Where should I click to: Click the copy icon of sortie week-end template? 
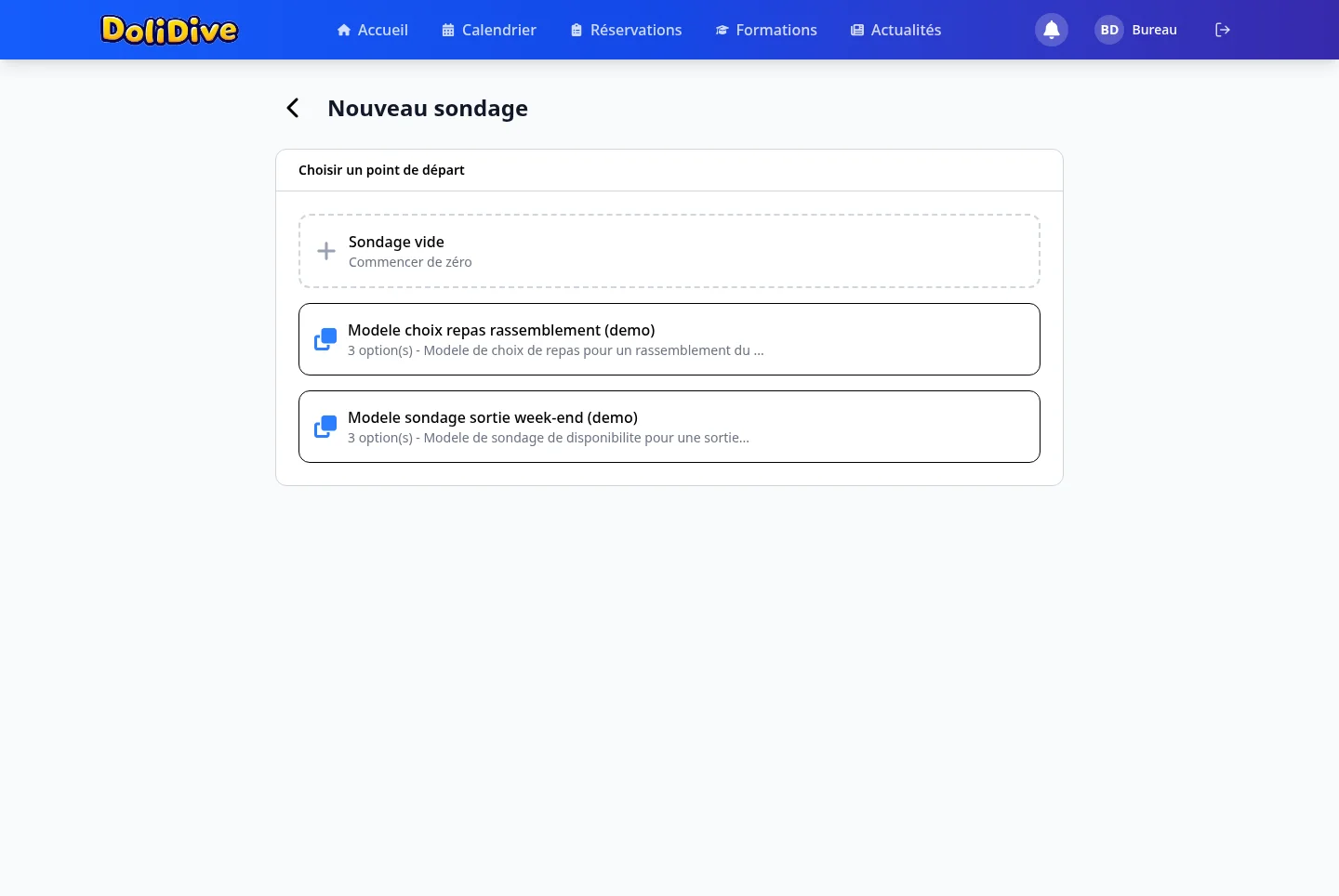point(325,427)
